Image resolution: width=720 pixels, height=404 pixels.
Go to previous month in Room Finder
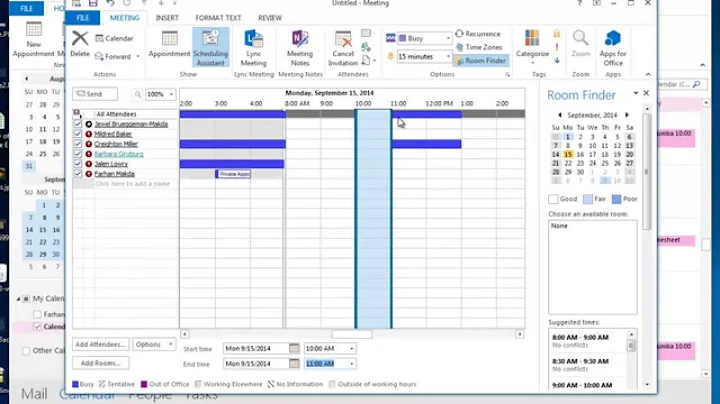pyautogui.click(x=560, y=115)
